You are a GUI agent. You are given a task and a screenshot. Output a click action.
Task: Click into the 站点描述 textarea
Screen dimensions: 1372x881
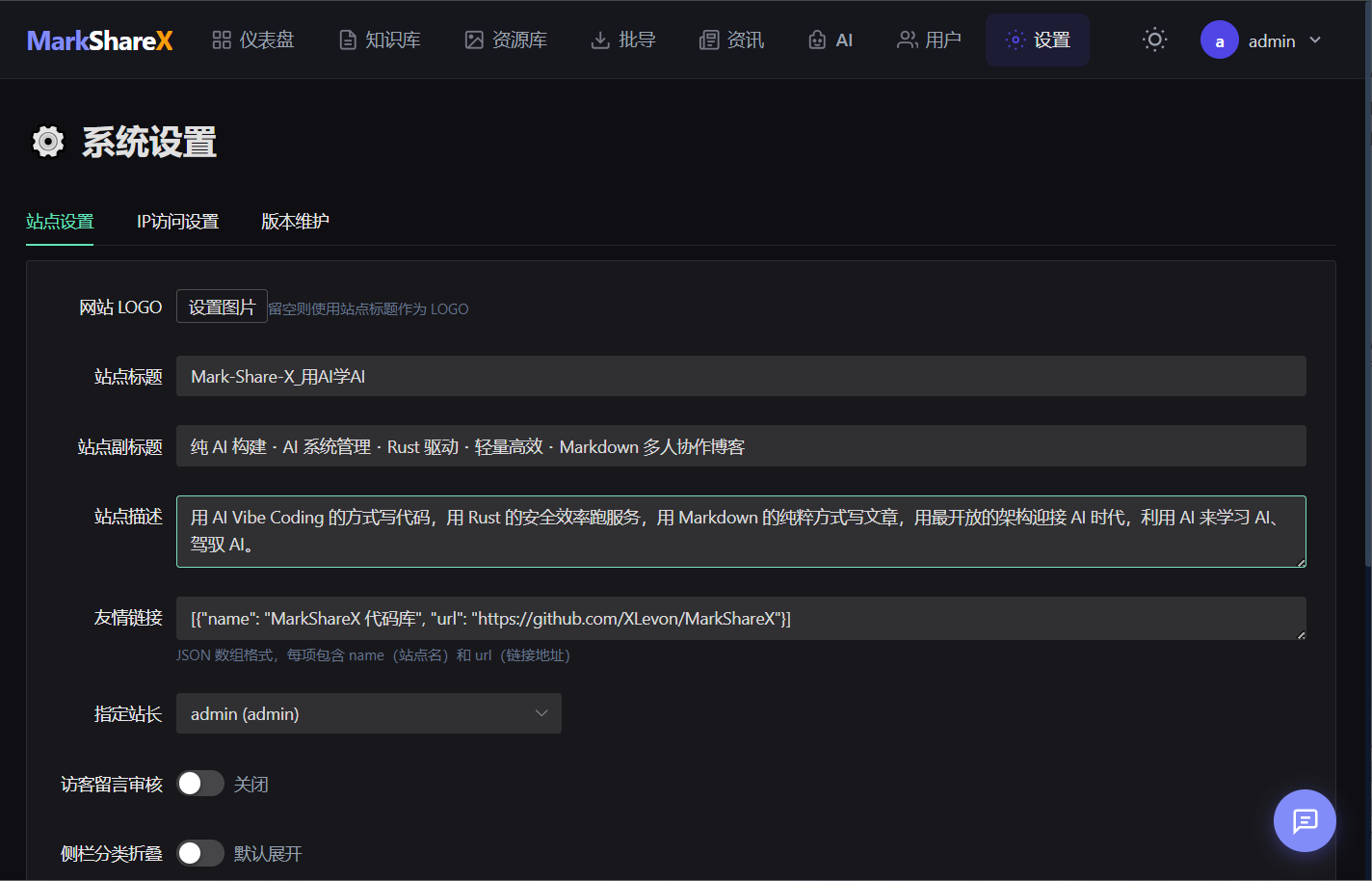click(x=741, y=531)
